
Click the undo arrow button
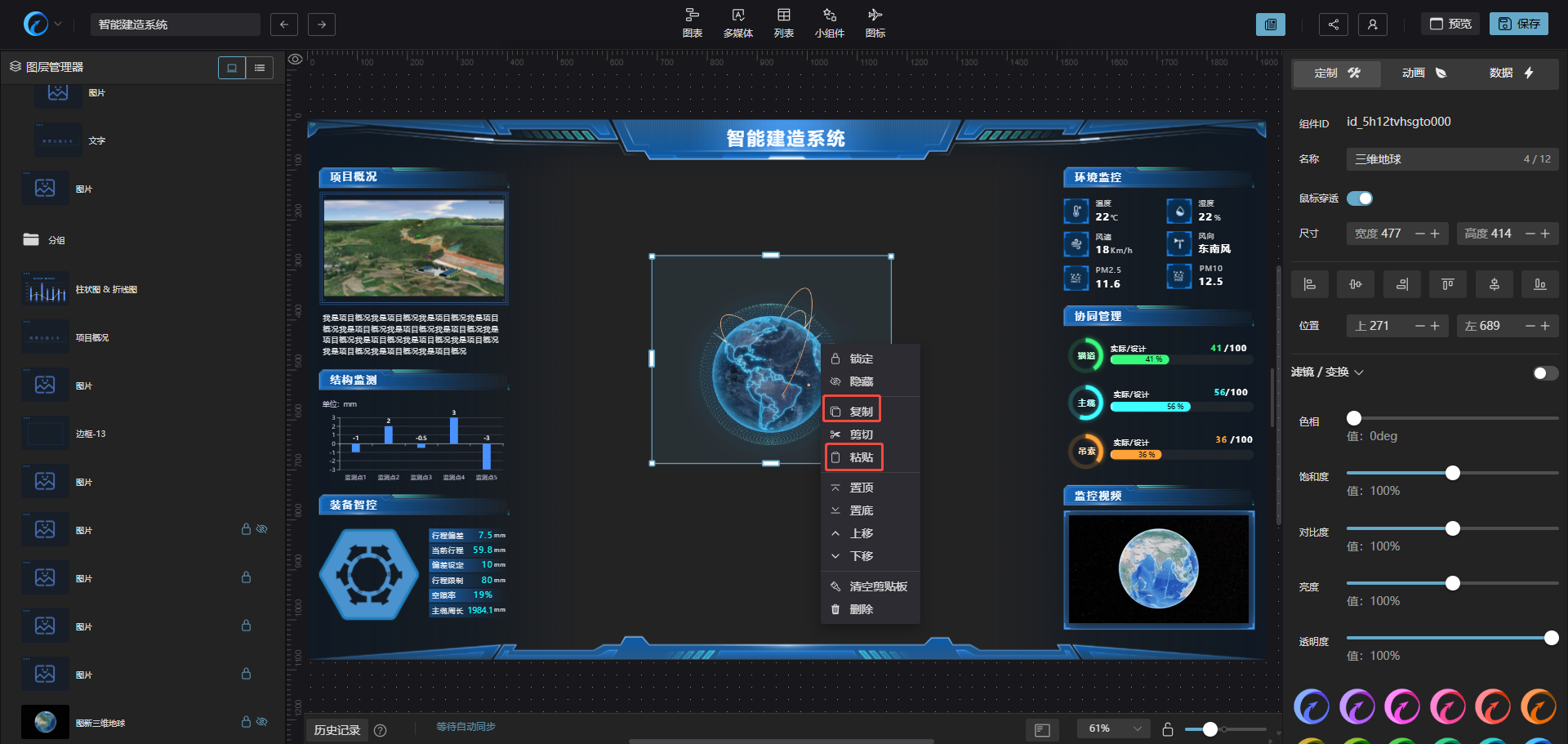(283, 25)
